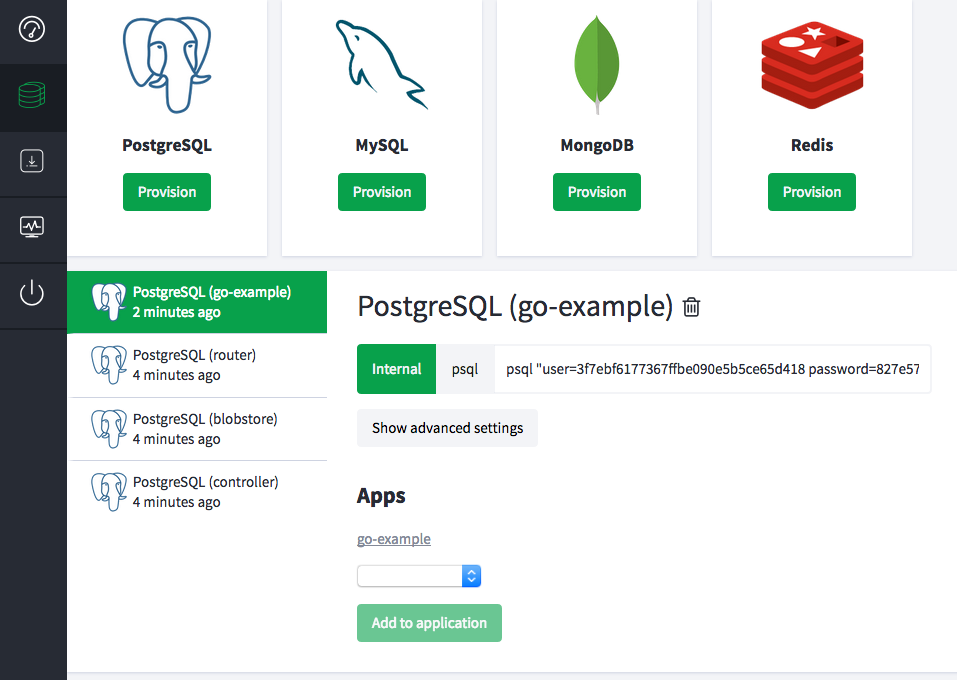Click the 'MySQL' card title

tap(381, 145)
